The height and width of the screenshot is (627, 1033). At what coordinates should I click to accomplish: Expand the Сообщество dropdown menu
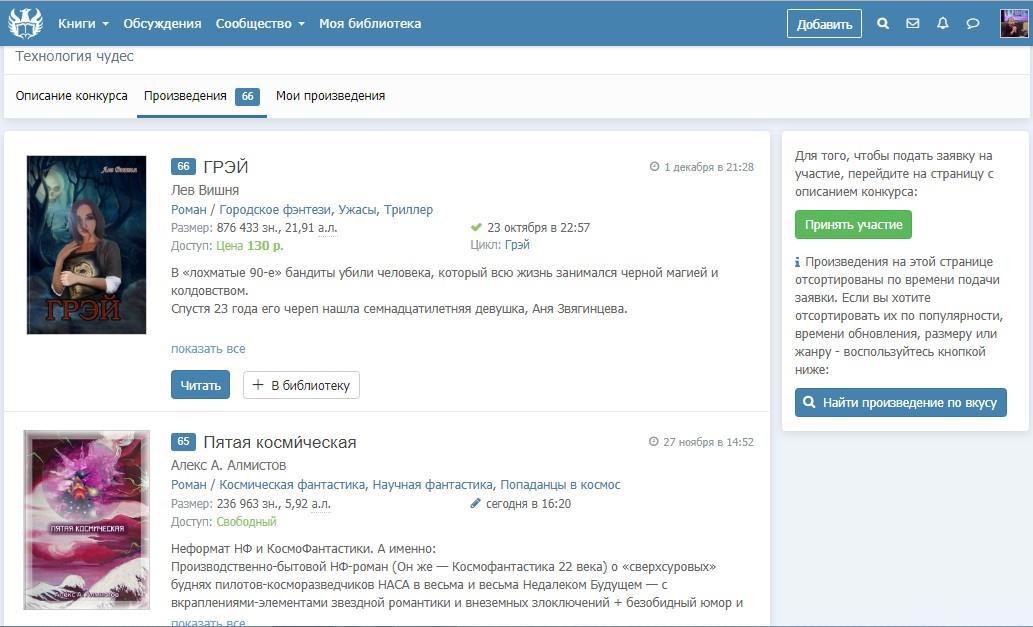tap(260, 24)
